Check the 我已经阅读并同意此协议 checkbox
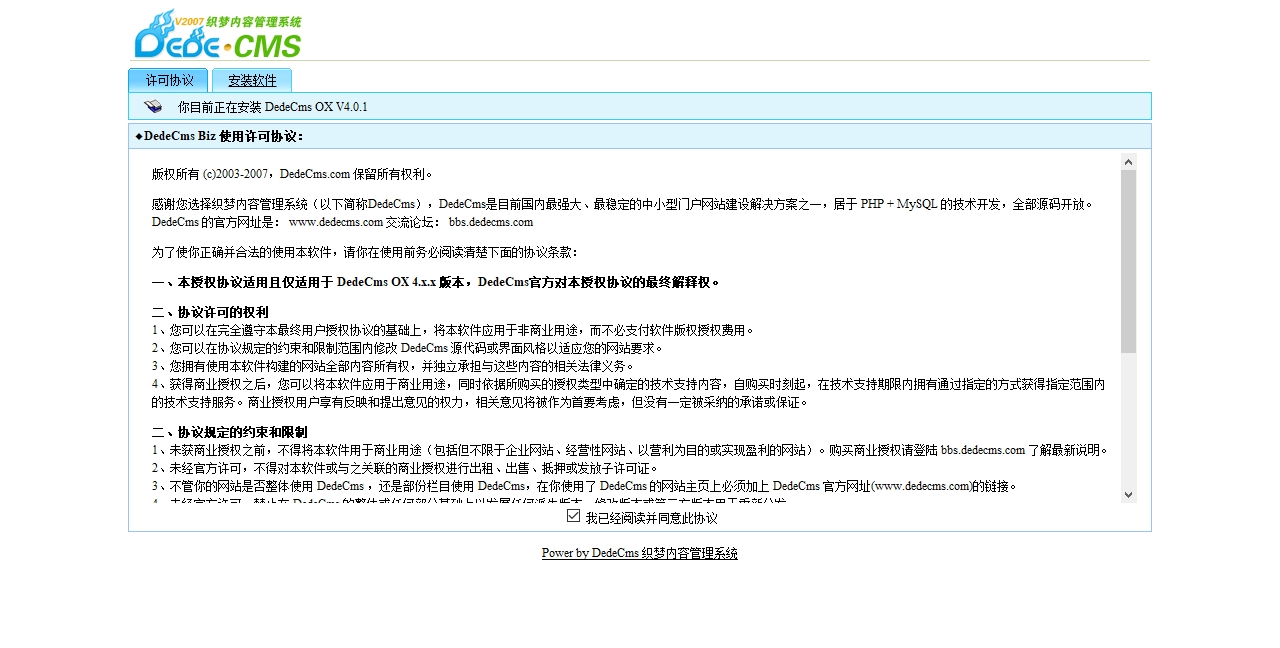Screen dimensions: 1280x648 (573, 515)
